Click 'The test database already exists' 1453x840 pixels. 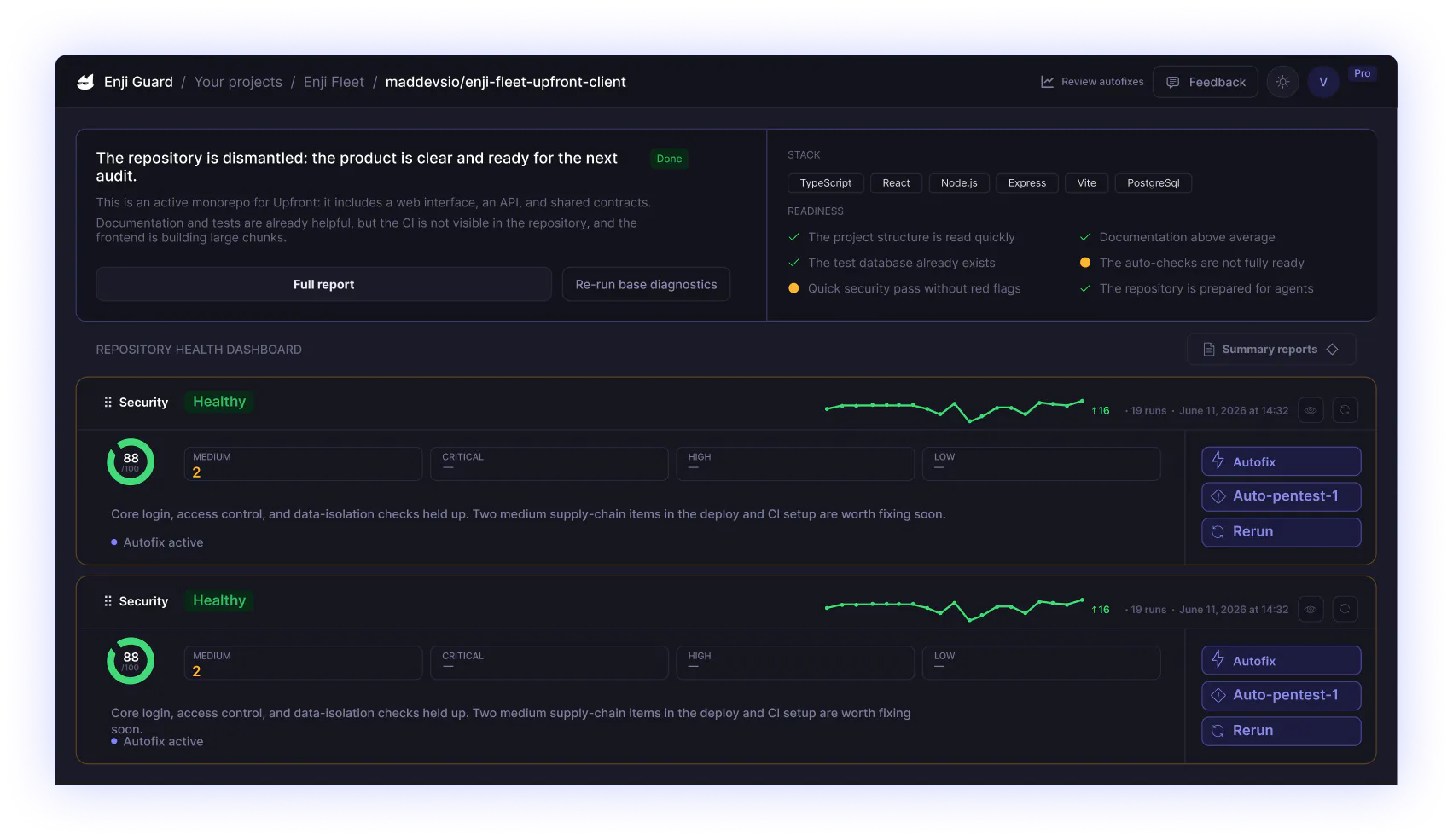(902, 263)
